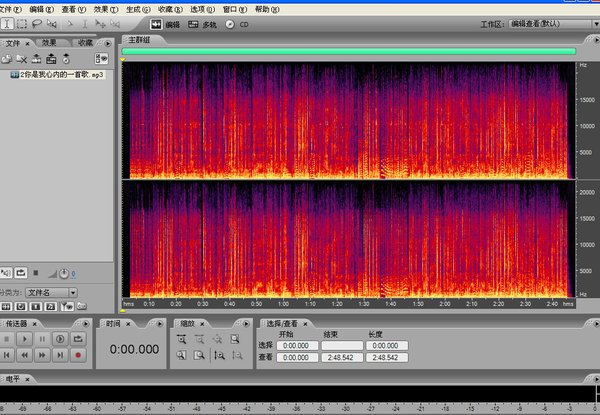Click the Zoom Out Horizontally icon
The height and width of the screenshot is (415, 600).
[x=199, y=339]
